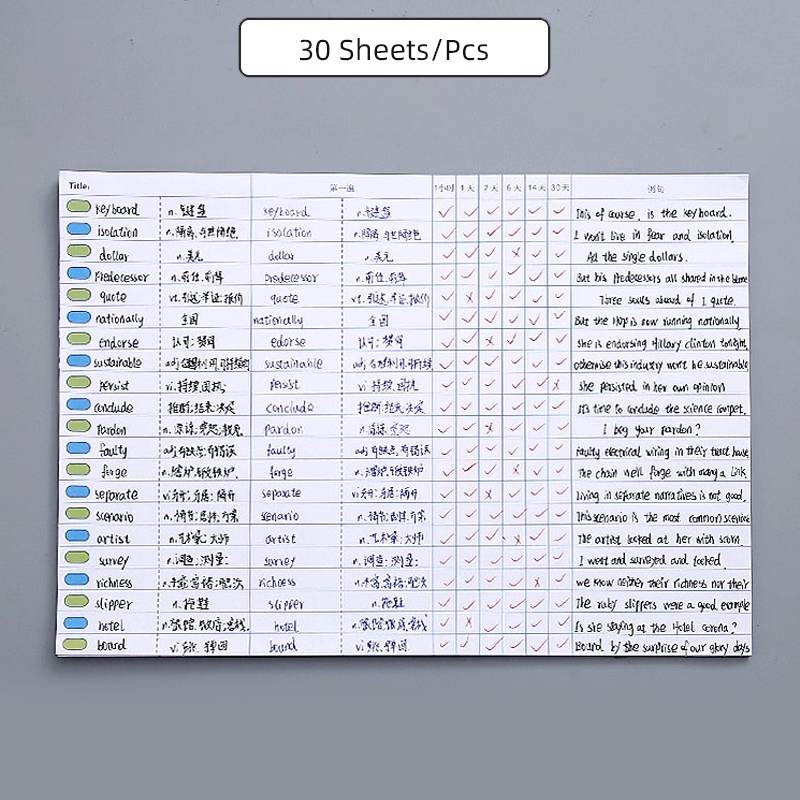The height and width of the screenshot is (800, 800).
Task: Select the "第一遍" column header
Action: (x=341, y=187)
